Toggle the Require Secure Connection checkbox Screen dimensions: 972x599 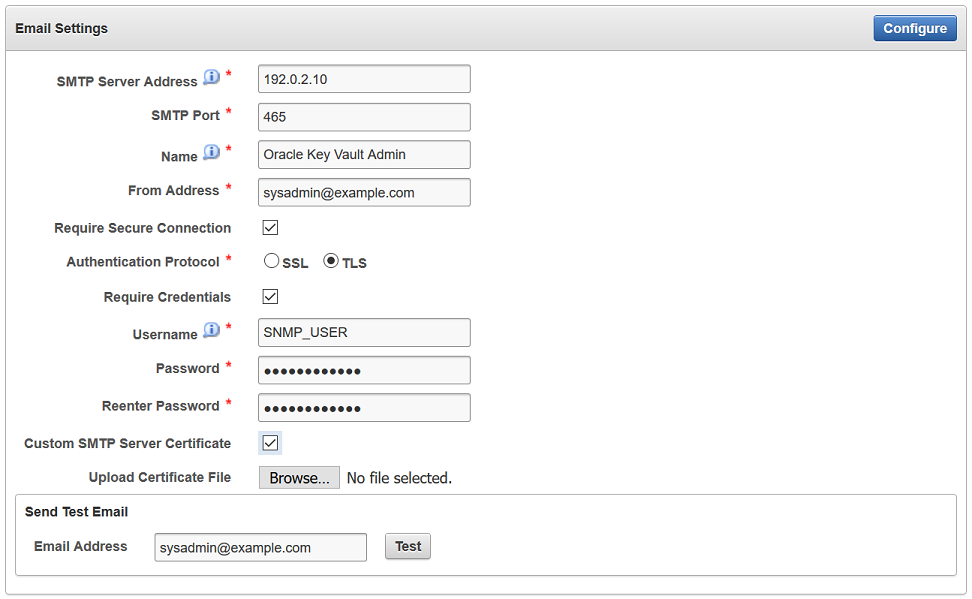click(269, 227)
